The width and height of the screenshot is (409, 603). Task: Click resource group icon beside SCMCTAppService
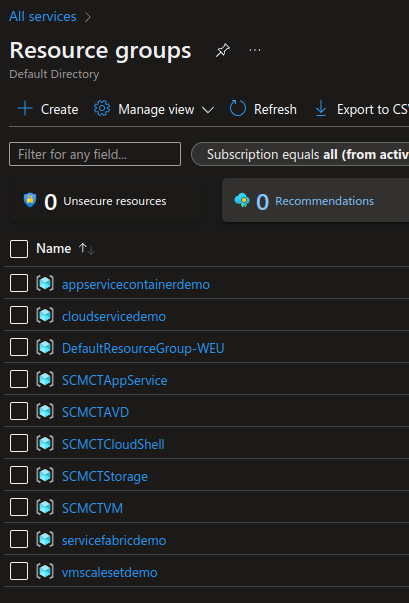[x=45, y=380]
